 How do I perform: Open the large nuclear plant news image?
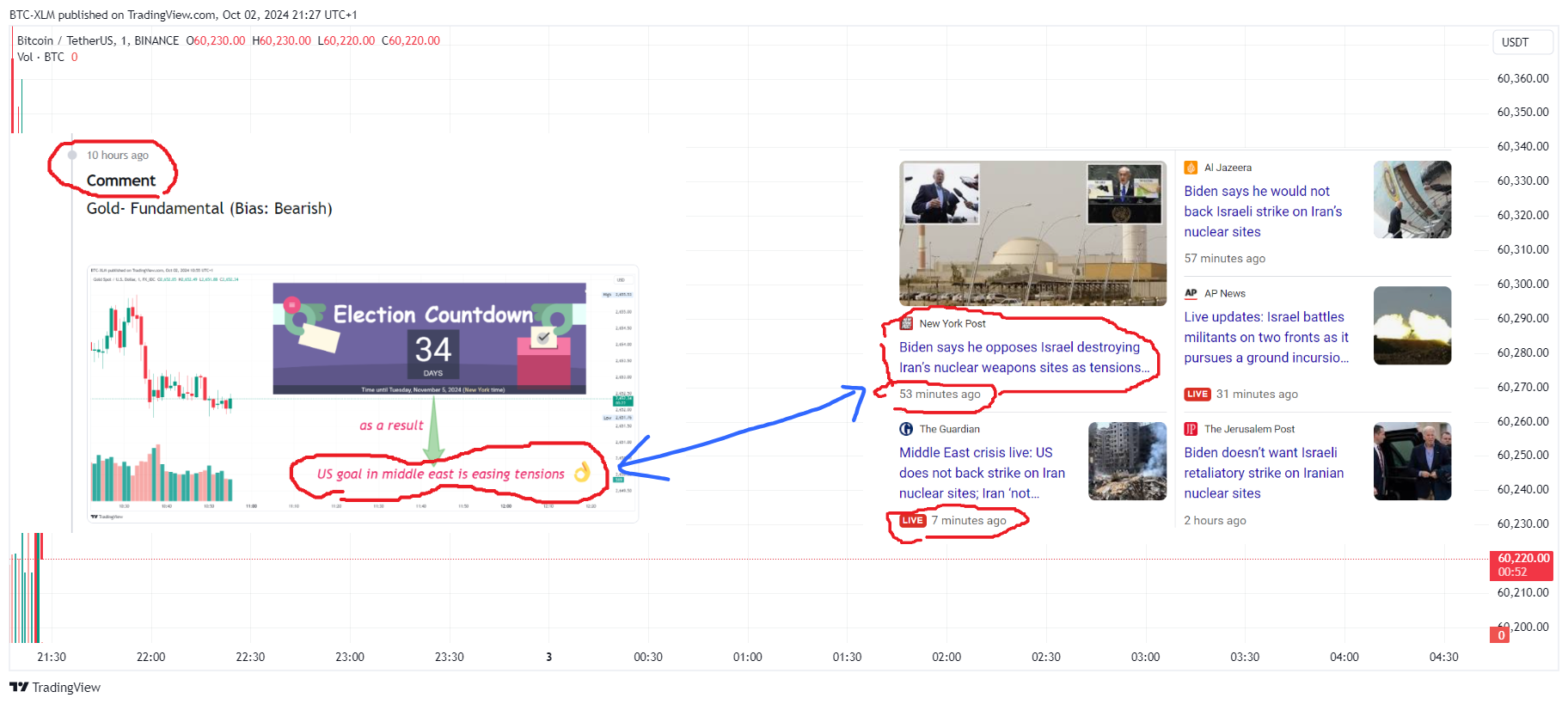coord(1032,233)
